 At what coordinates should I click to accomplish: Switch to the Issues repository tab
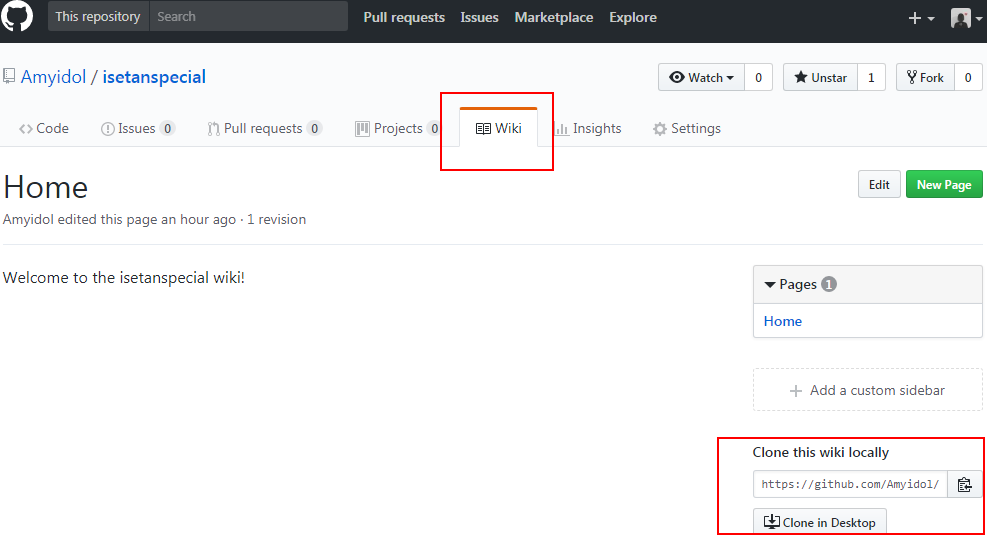point(137,128)
